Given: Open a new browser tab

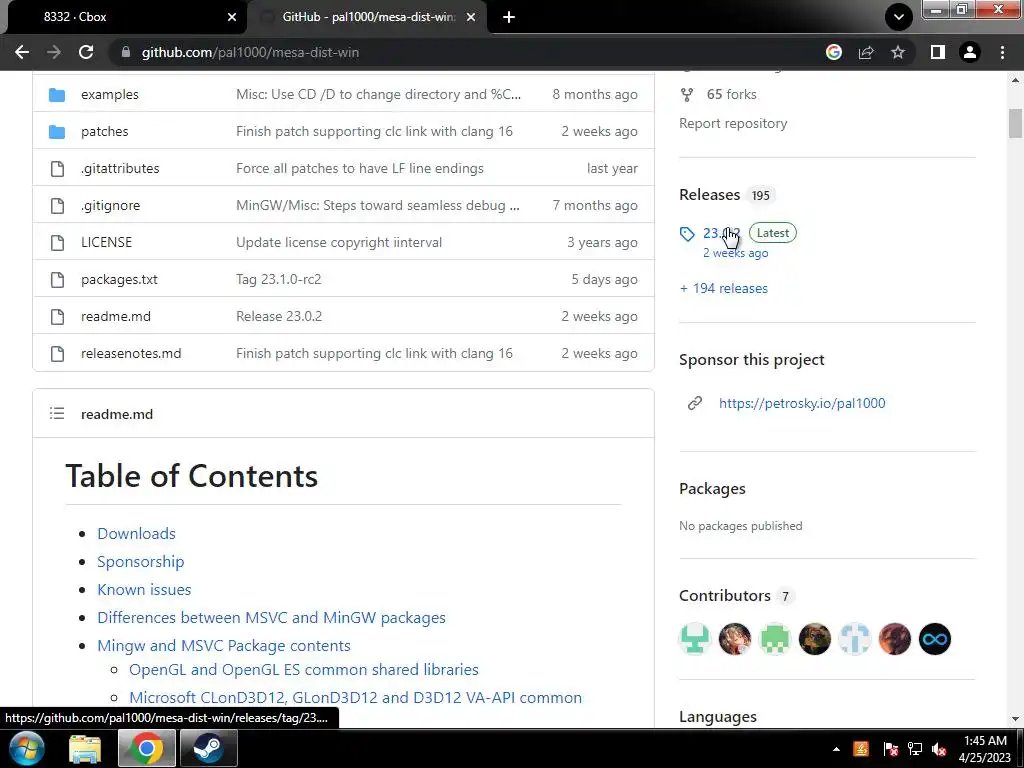Looking at the screenshot, I should [509, 17].
